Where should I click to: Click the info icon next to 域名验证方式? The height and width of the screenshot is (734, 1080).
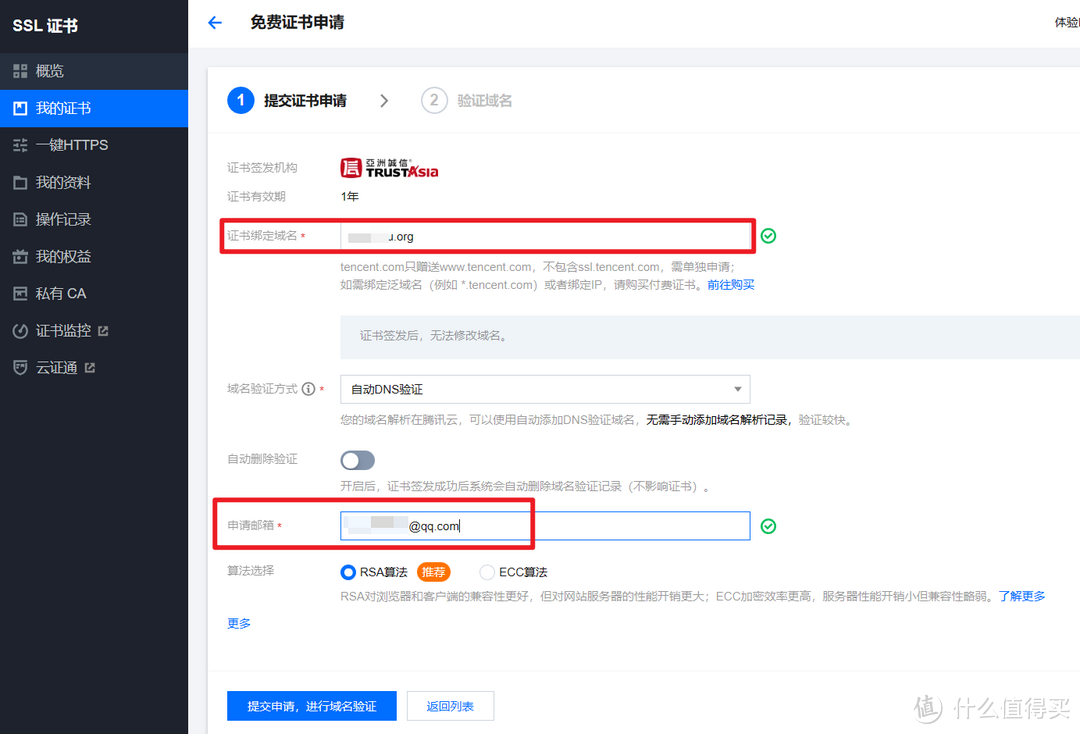(308, 389)
